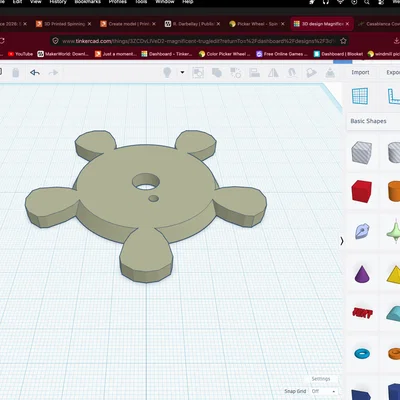
Task: Click the Export button
Action: (x=393, y=72)
